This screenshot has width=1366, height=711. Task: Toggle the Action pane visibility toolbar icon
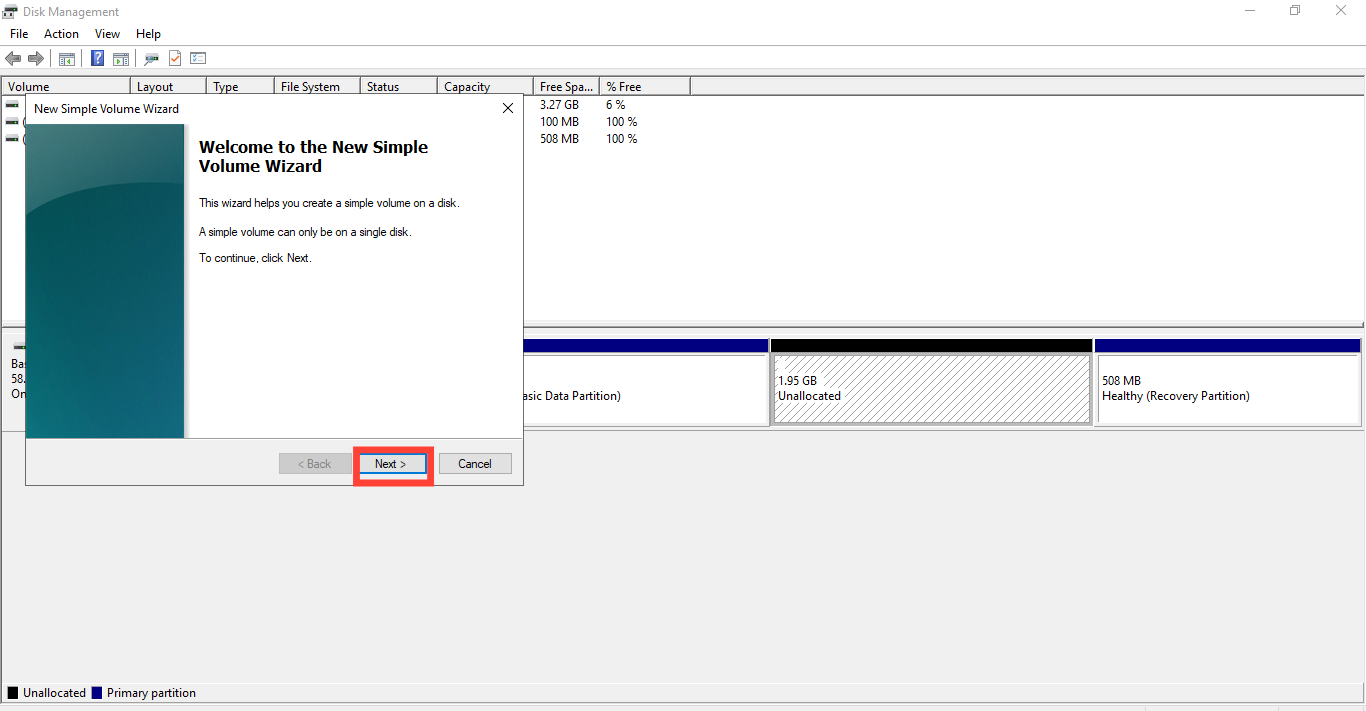120,58
